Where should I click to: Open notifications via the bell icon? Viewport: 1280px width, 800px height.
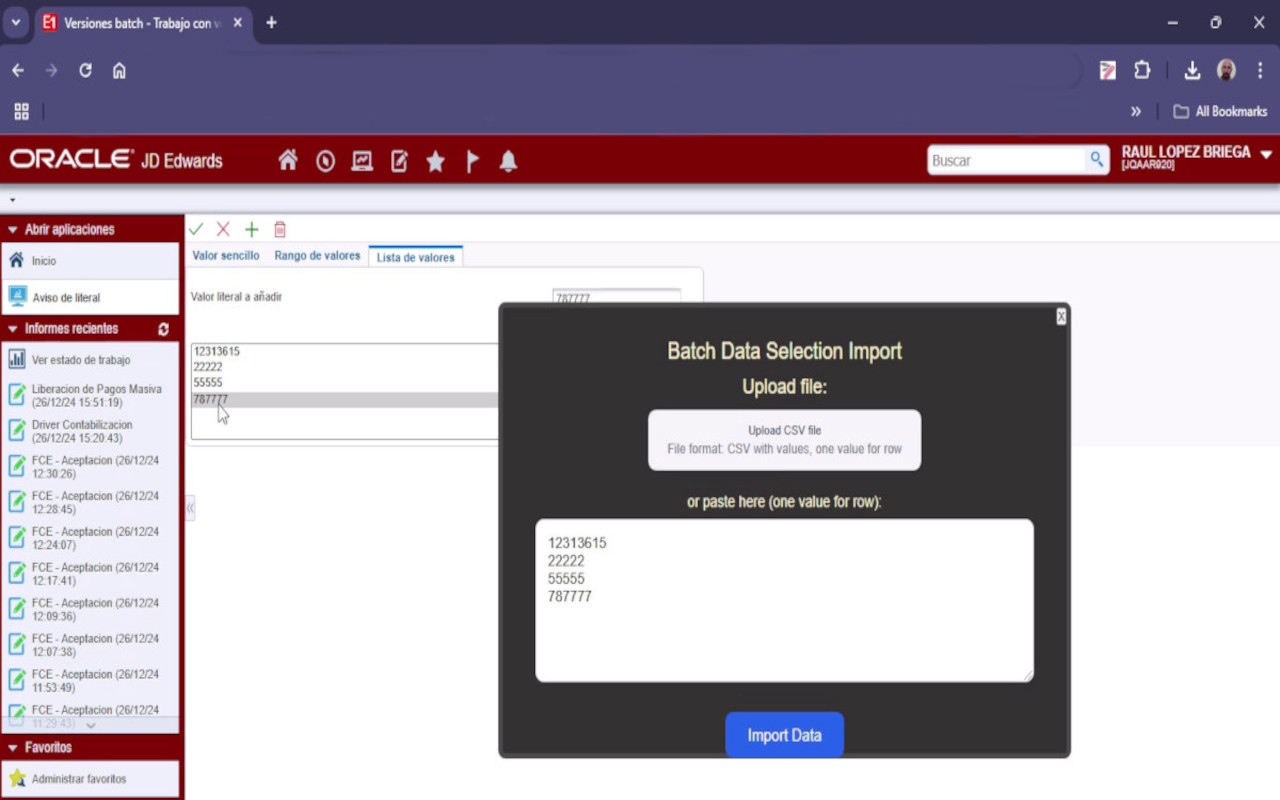[x=508, y=160]
